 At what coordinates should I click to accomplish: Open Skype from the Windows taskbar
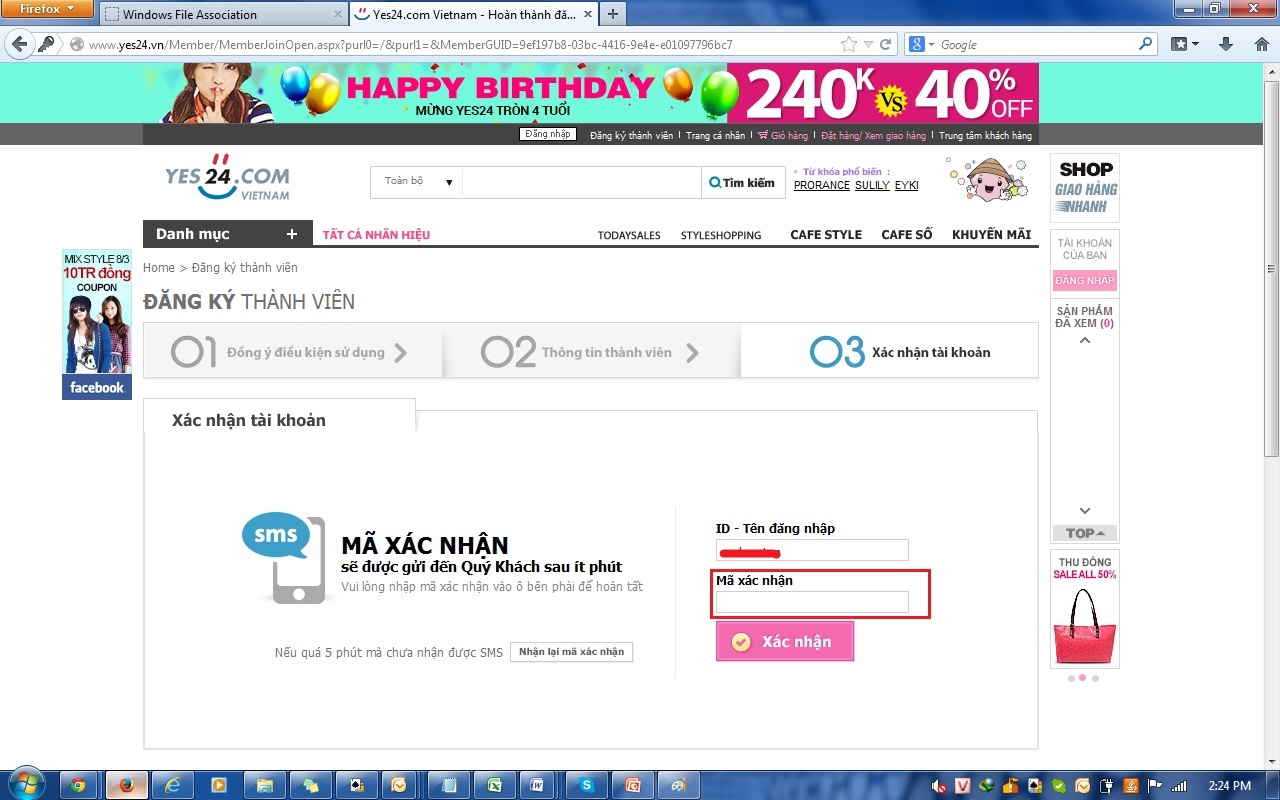coord(587,785)
